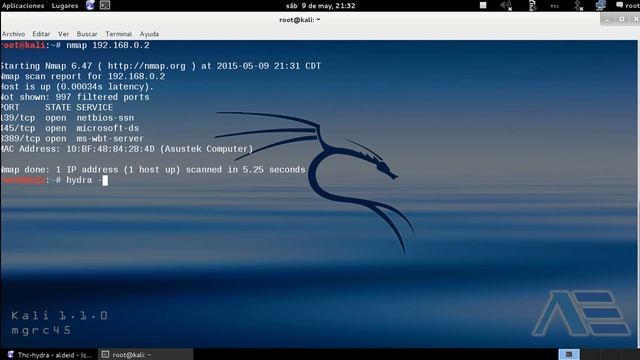Click the nmap 192.168.0.2 command text
640x360 pixels.
click(108, 45)
